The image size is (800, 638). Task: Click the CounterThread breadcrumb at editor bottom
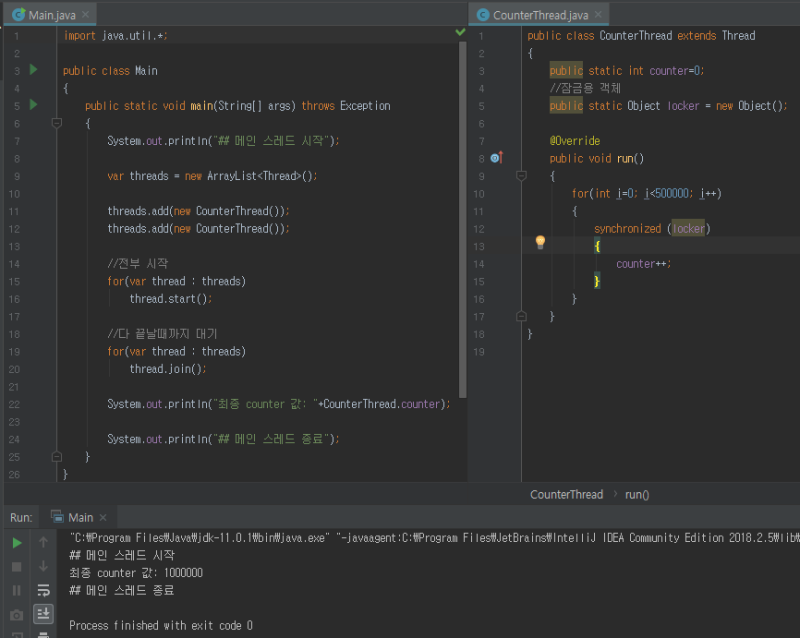click(x=566, y=494)
